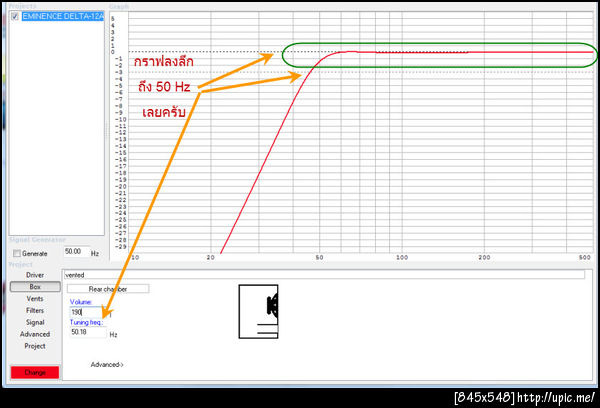Click the red Change button
This screenshot has height=408, width=600.
tap(35, 372)
